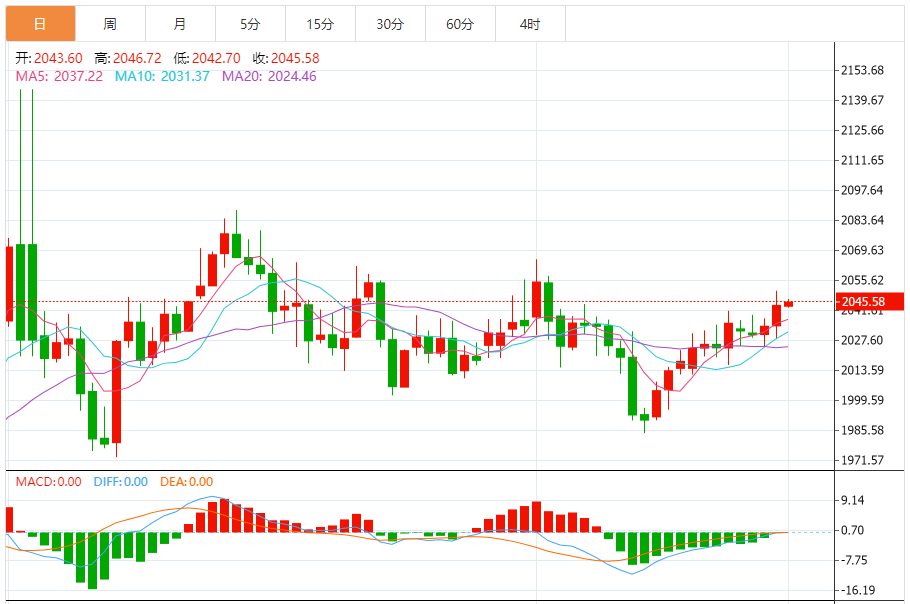910x604 pixels.
Task: Click the 2125.66 price axis label
Action: [x=862, y=130]
